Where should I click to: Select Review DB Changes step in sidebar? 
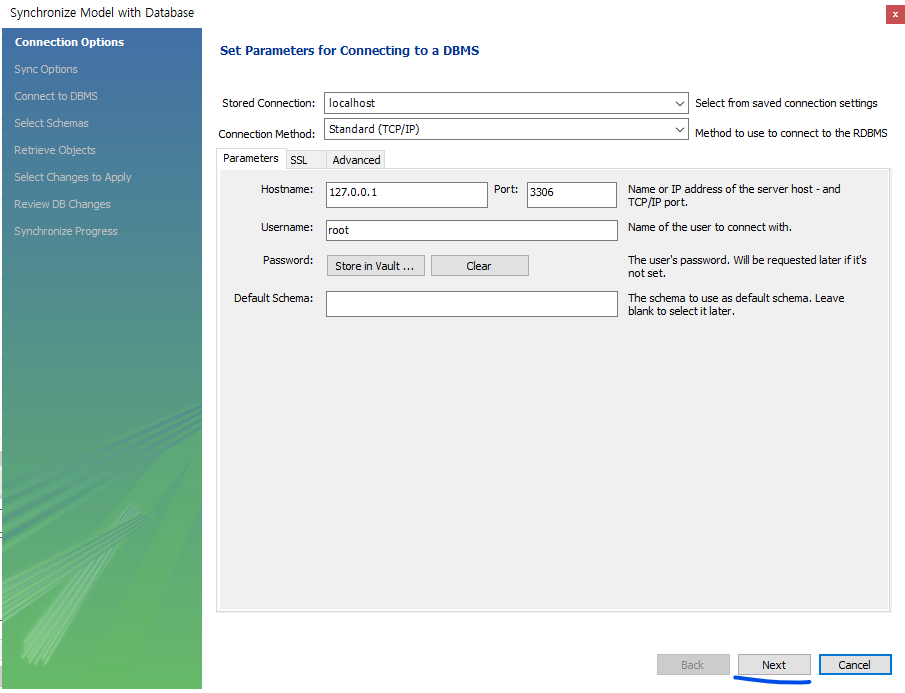pyautogui.click(x=62, y=204)
